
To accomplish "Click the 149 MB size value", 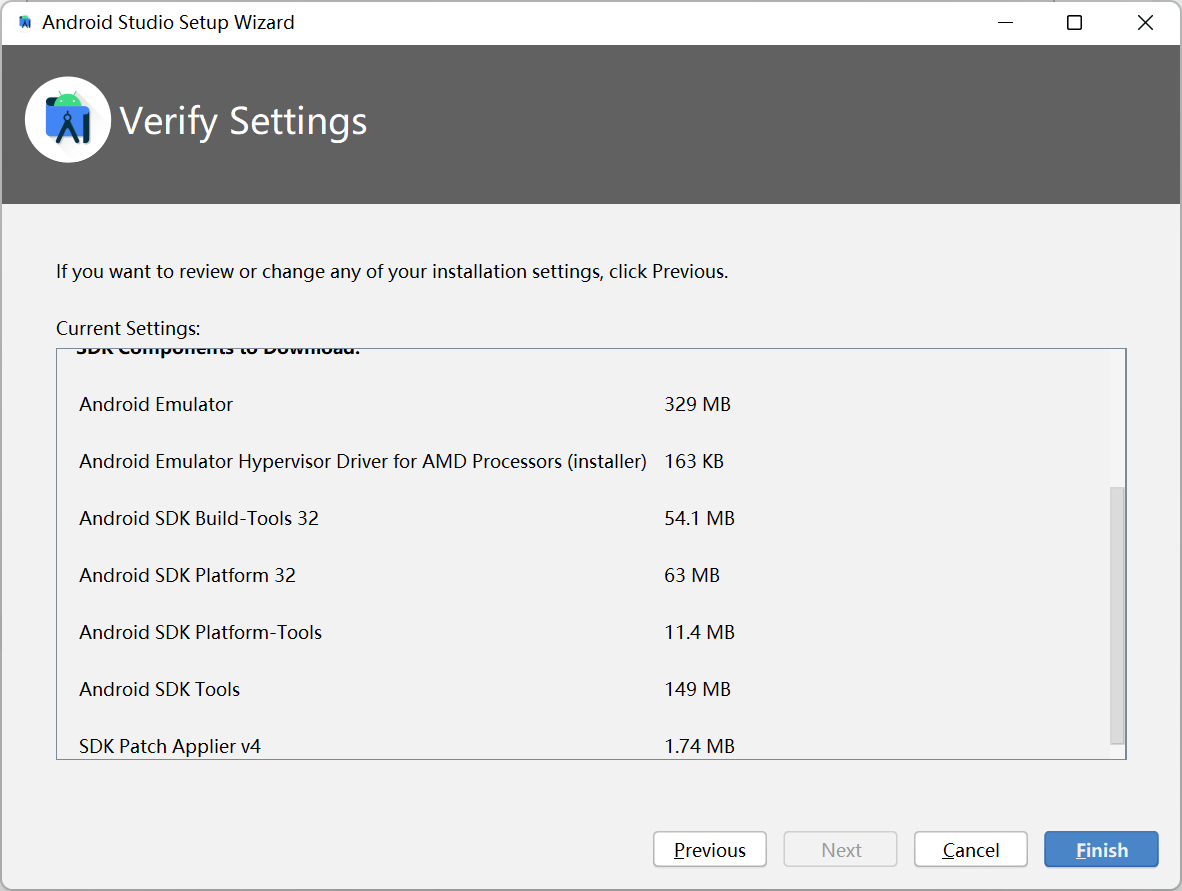I will tap(697, 689).
